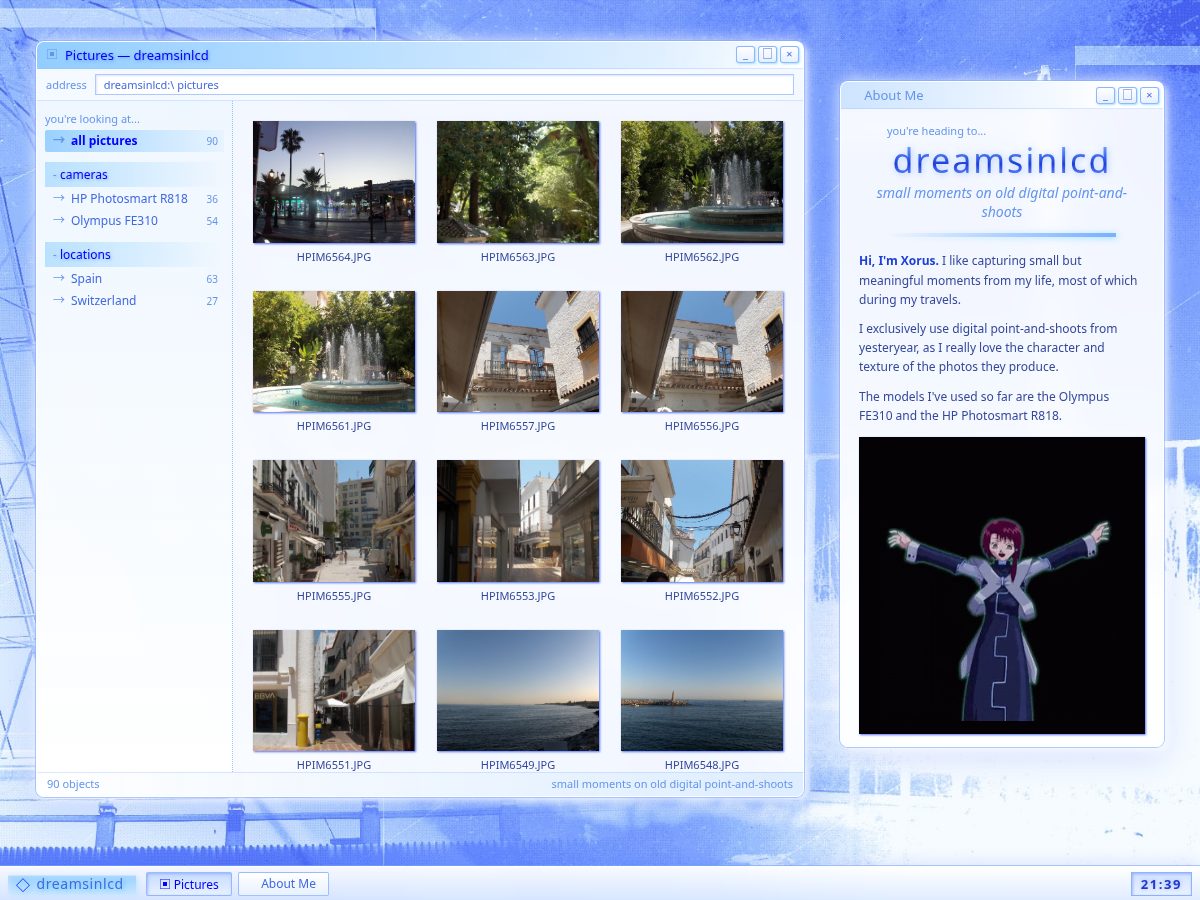Open thumbnail HPIM6551.JPG
The height and width of the screenshot is (900, 1200).
[x=334, y=691]
